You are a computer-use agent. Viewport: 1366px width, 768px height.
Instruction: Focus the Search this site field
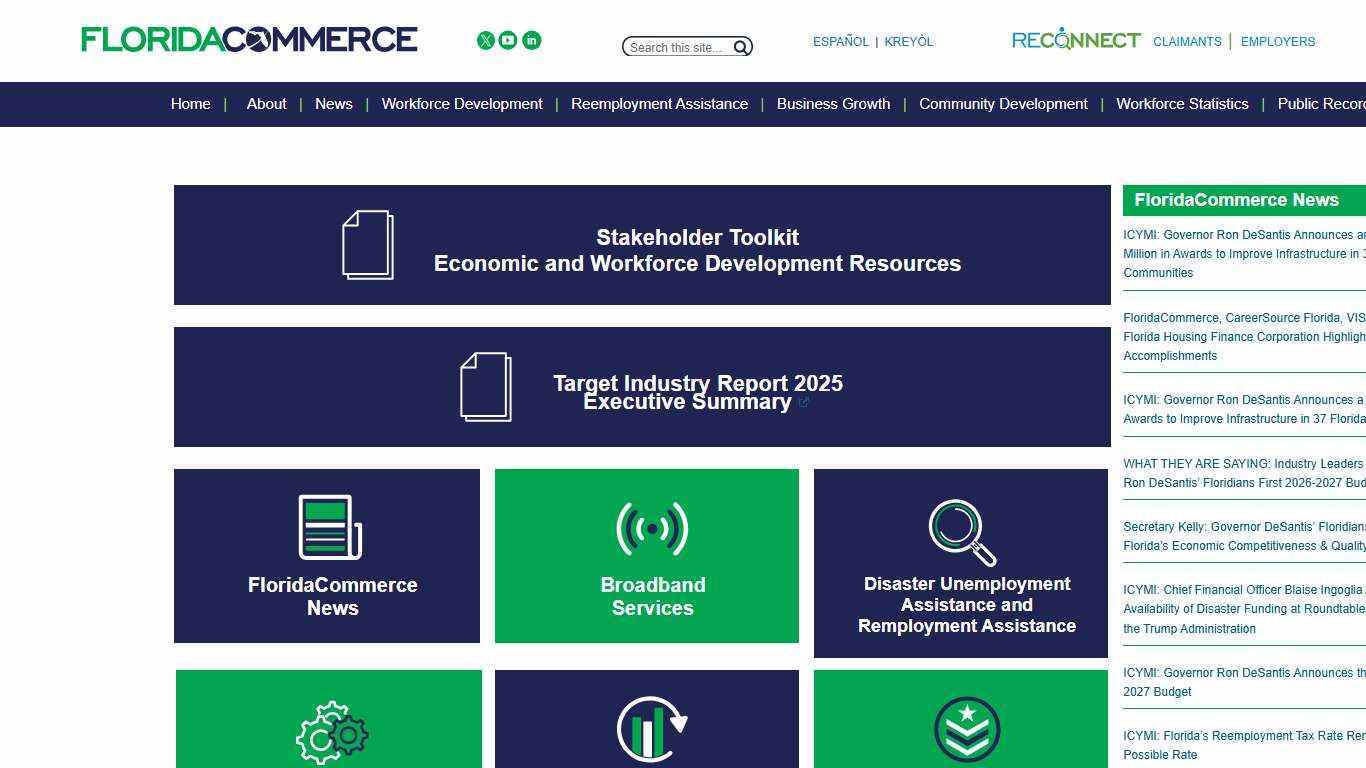[x=677, y=47]
